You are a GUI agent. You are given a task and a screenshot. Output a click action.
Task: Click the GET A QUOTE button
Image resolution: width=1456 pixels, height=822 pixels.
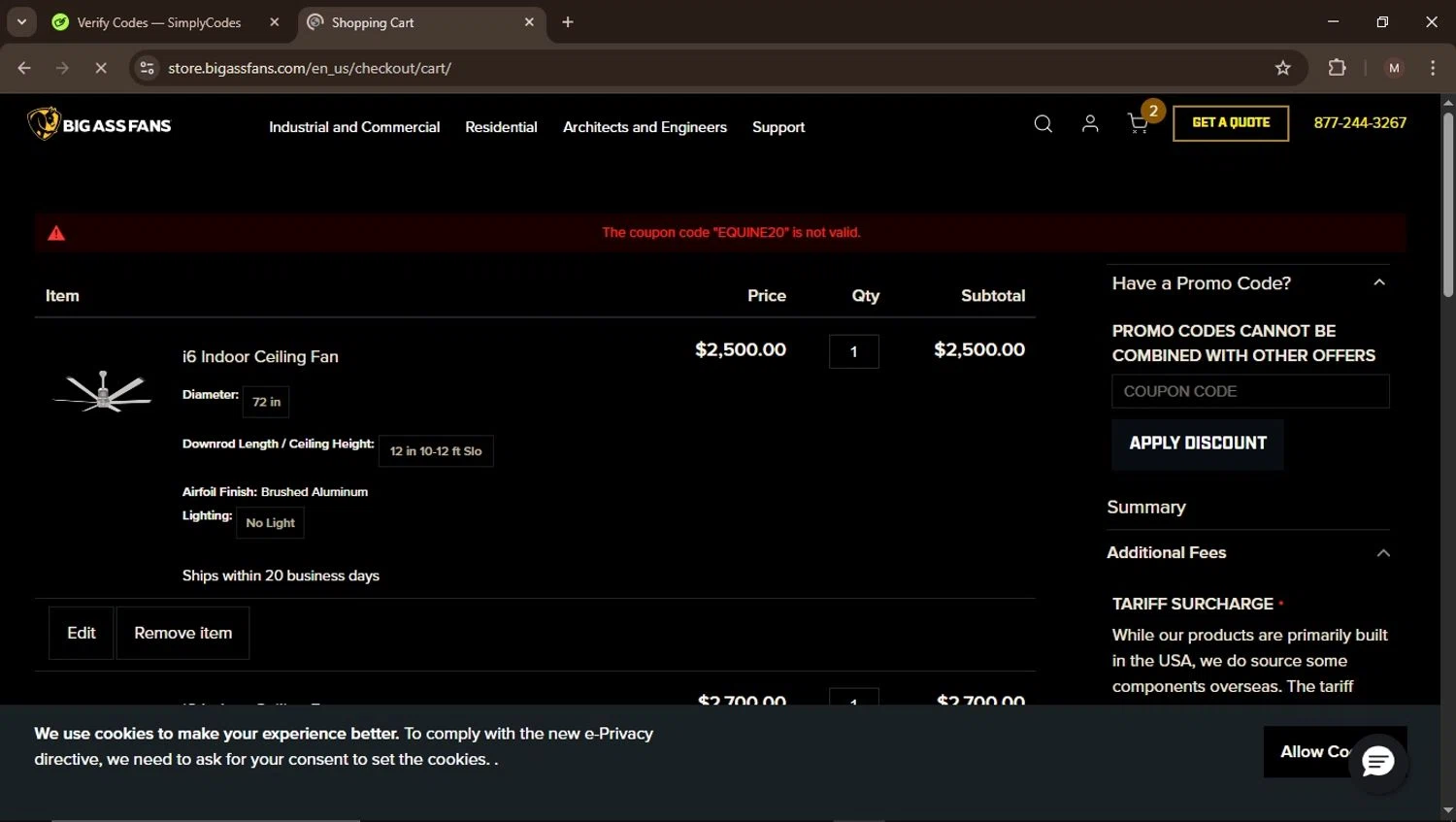[x=1231, y=123]
